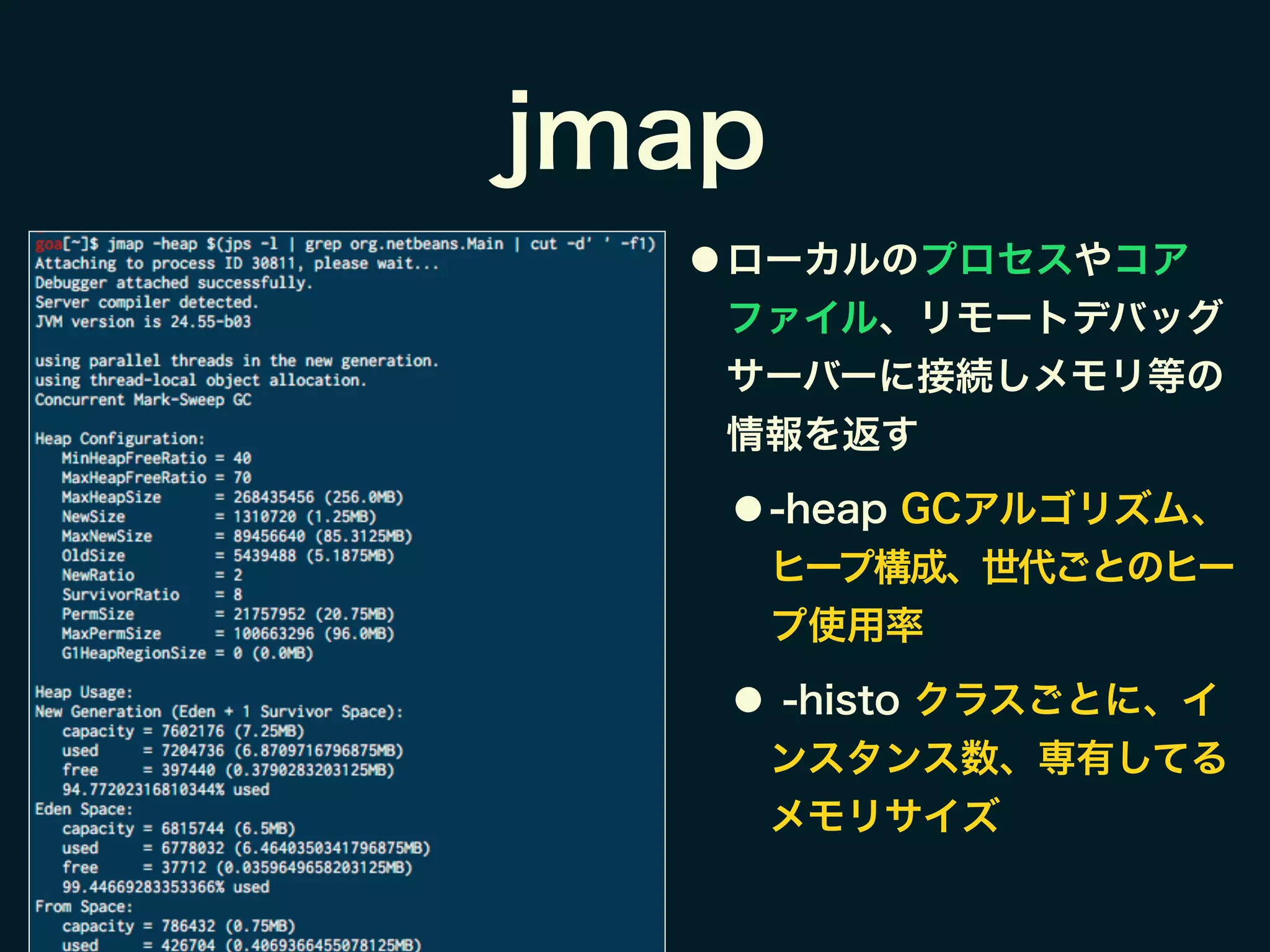Click the 'Heap Configuration:' line in terminal
Image resolution: width=1270 pixels, height=952 pixels.
[120, 439]
